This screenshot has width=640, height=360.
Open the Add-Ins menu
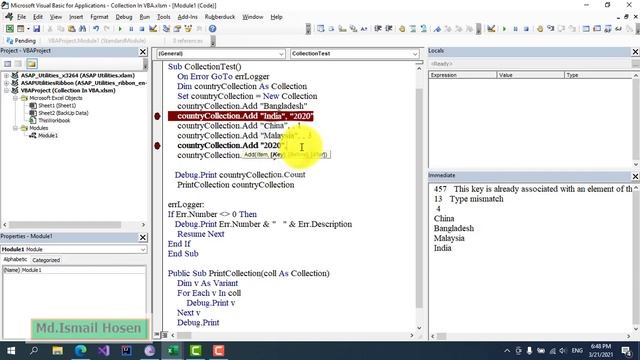187,17
